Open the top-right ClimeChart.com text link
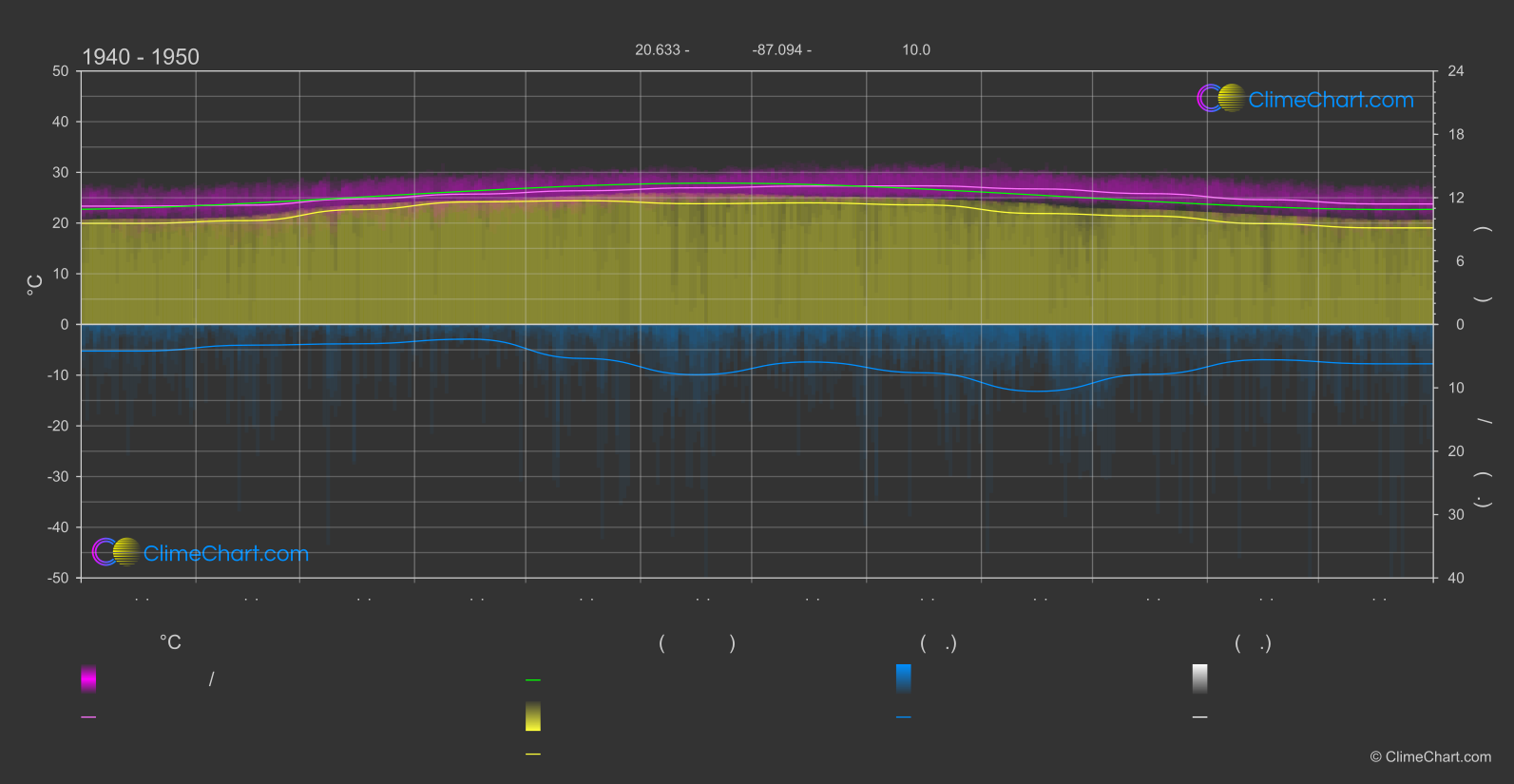 [1331, 100]
